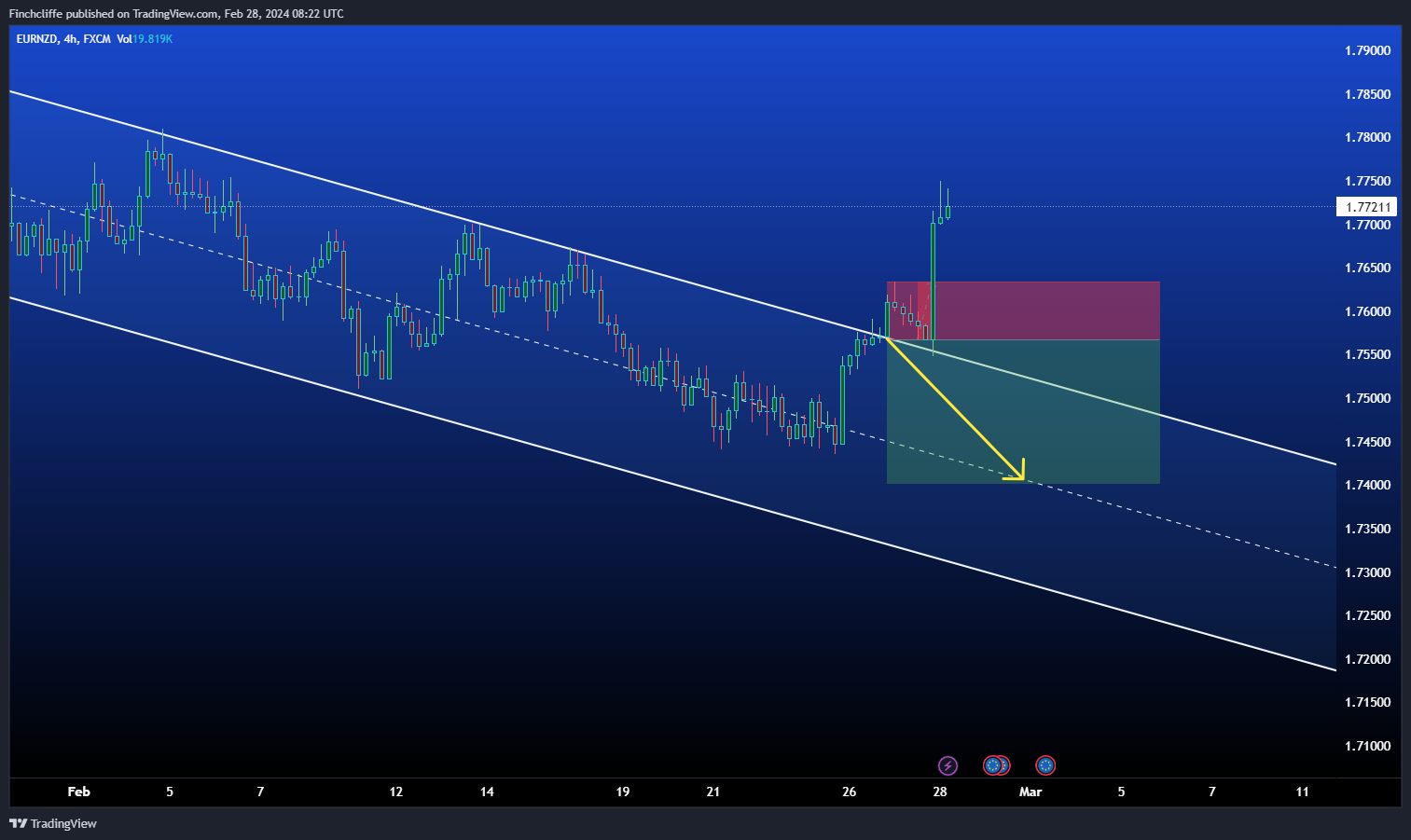1411x840 pixels.
Task: Click the 1.79000 price axis label
Action: point(1367,50)
